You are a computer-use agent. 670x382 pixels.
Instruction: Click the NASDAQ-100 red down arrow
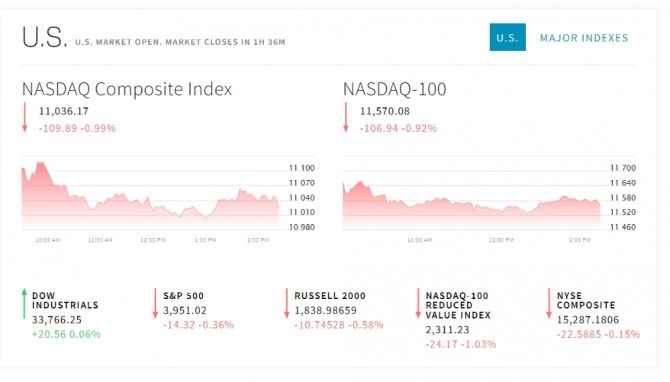point(346,117)
